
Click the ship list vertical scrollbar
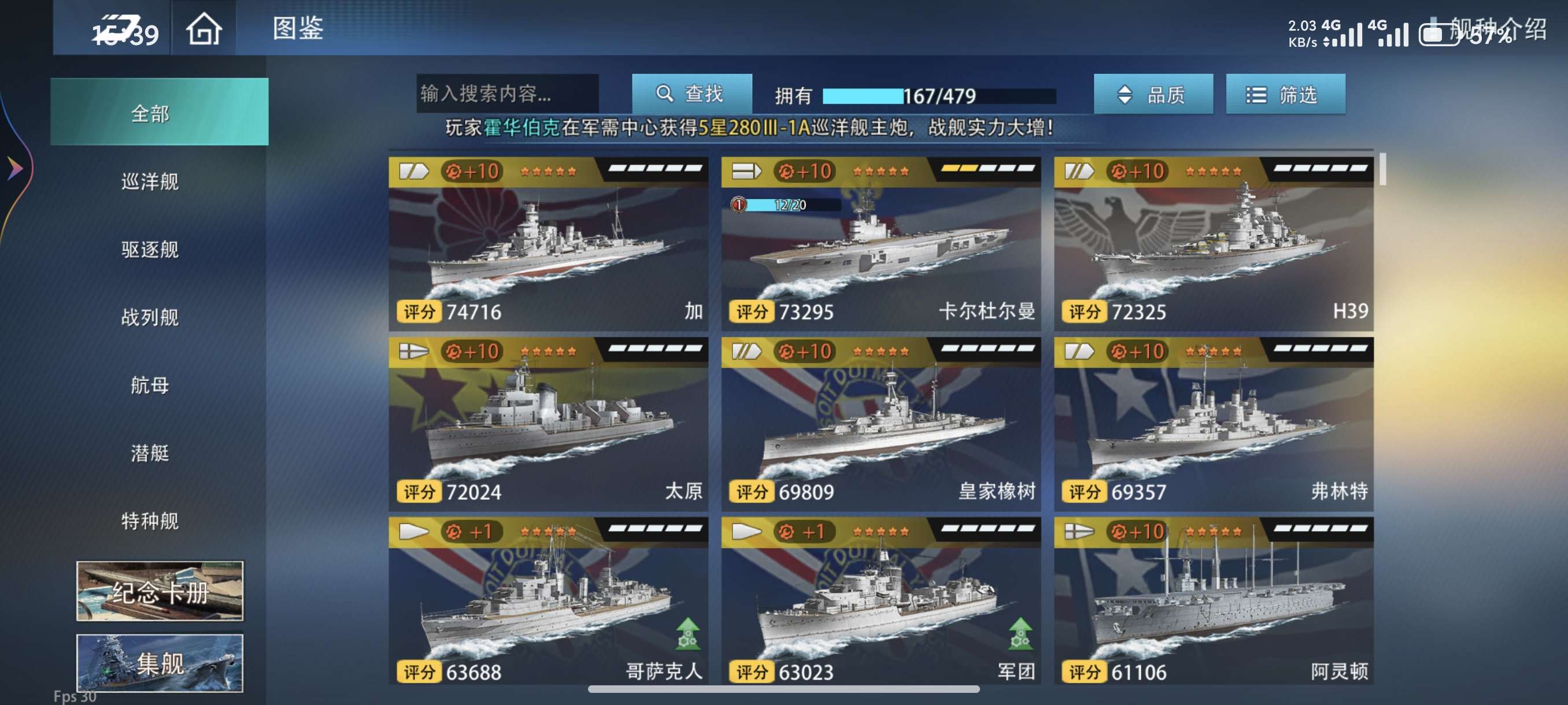(1382, 169)
